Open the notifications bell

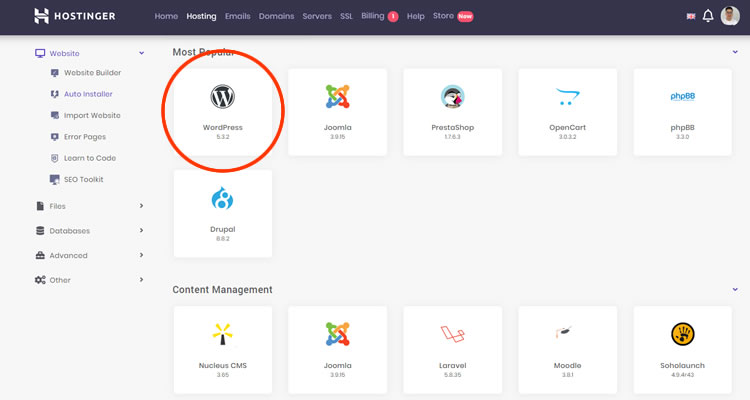click(708, 16)
